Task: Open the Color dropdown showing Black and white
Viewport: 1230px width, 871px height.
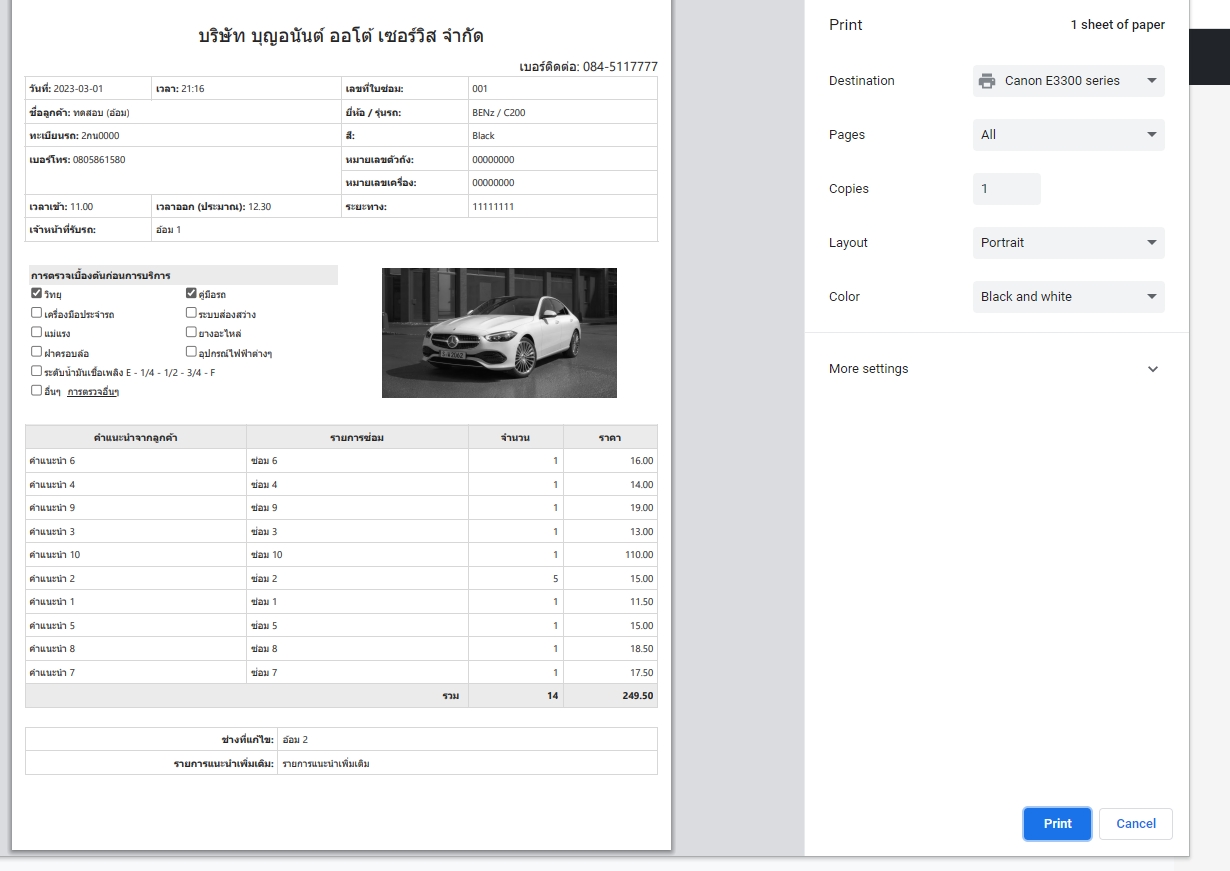Action: pos(1068,297)
